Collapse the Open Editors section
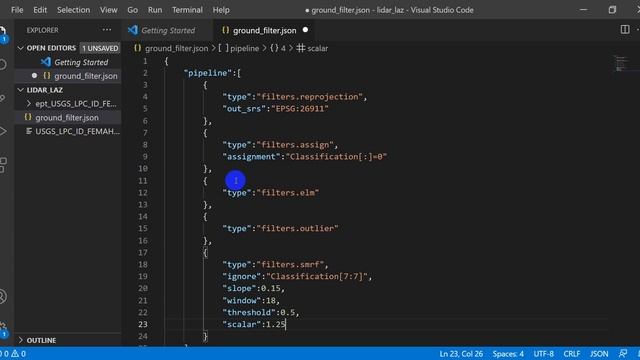The image size is (640, 360). 20,48
